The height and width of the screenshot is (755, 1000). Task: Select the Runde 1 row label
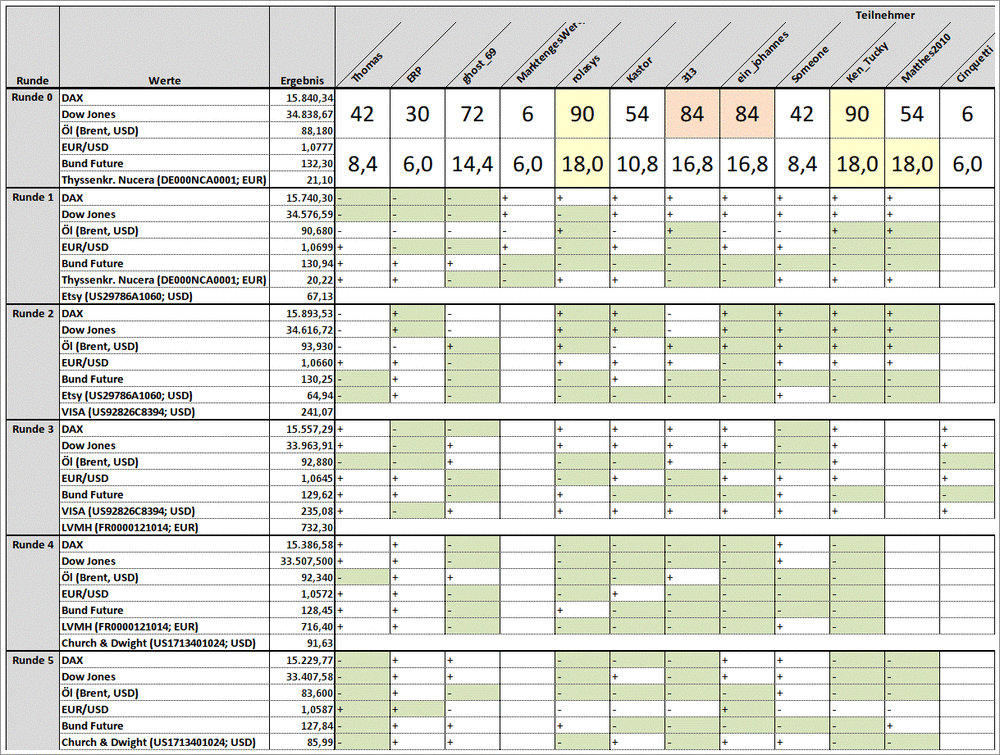tap(33, 198)
